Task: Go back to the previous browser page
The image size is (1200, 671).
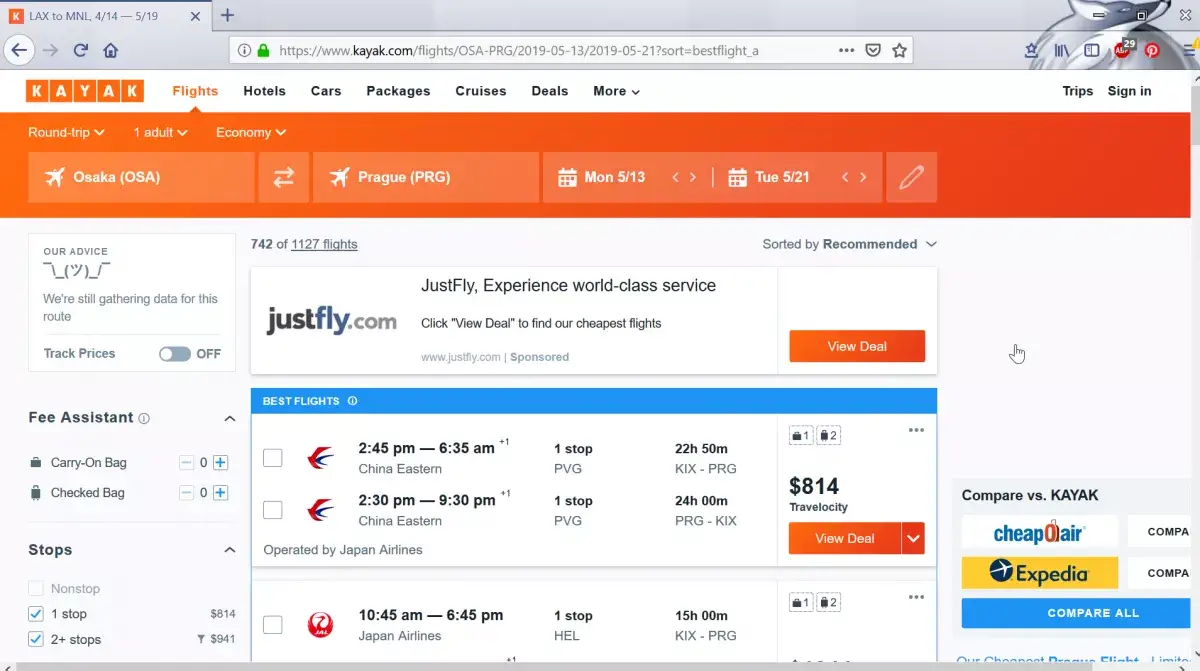Action: (x=19, y=50)
